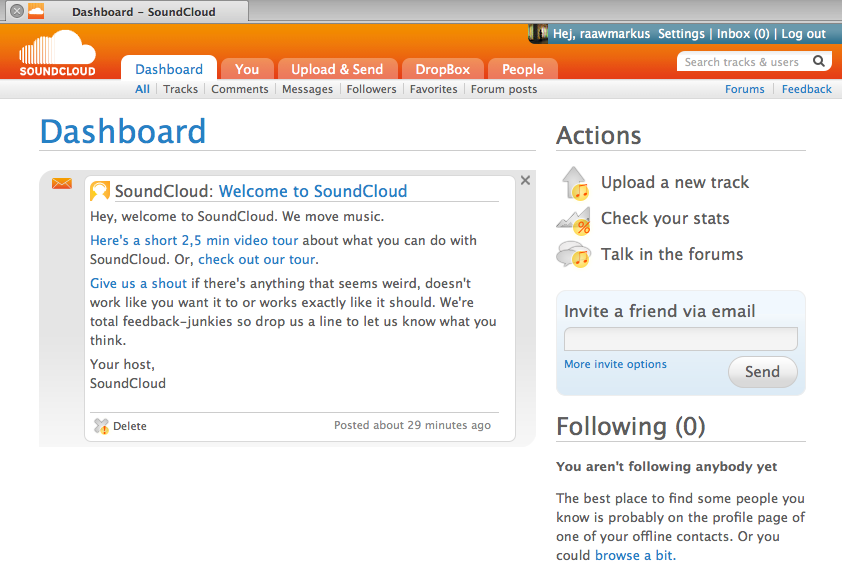Click the Dashboard page heading
842x569 pixels.
(x=123, y=132)
